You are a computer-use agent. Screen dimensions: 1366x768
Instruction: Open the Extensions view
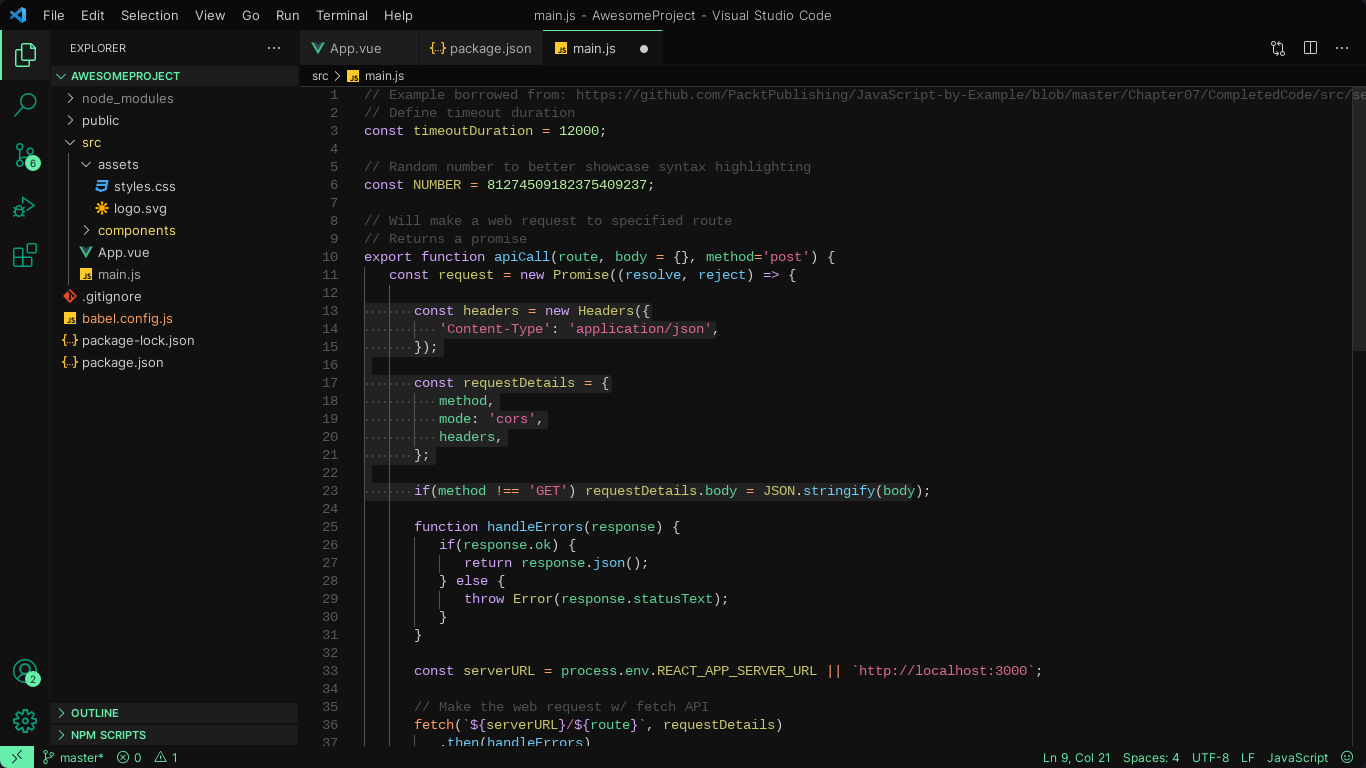[x=25, y=256]
